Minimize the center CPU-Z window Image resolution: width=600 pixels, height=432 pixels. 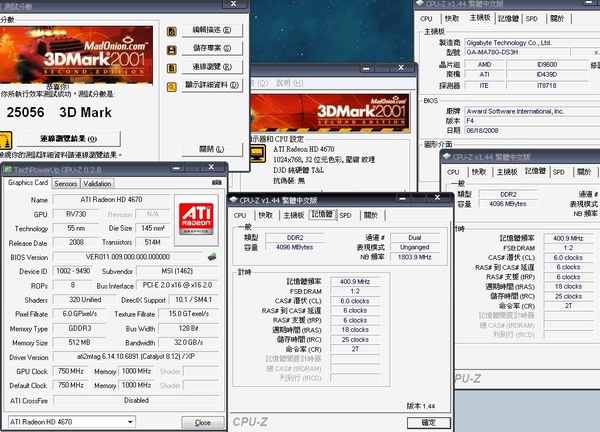(403, 198)
